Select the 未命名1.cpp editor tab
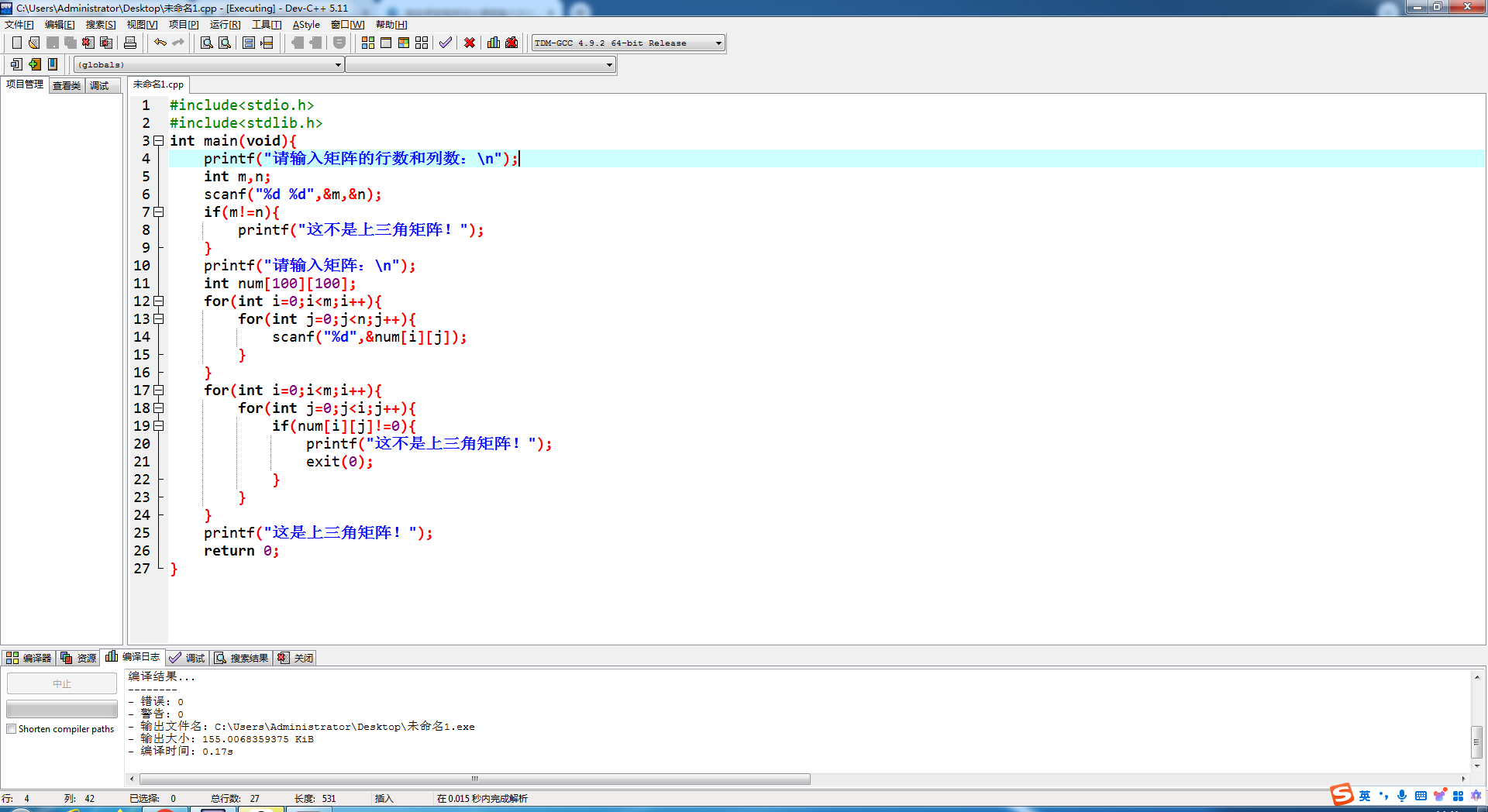The image size is (1488, 812). (x=158, y=84)
